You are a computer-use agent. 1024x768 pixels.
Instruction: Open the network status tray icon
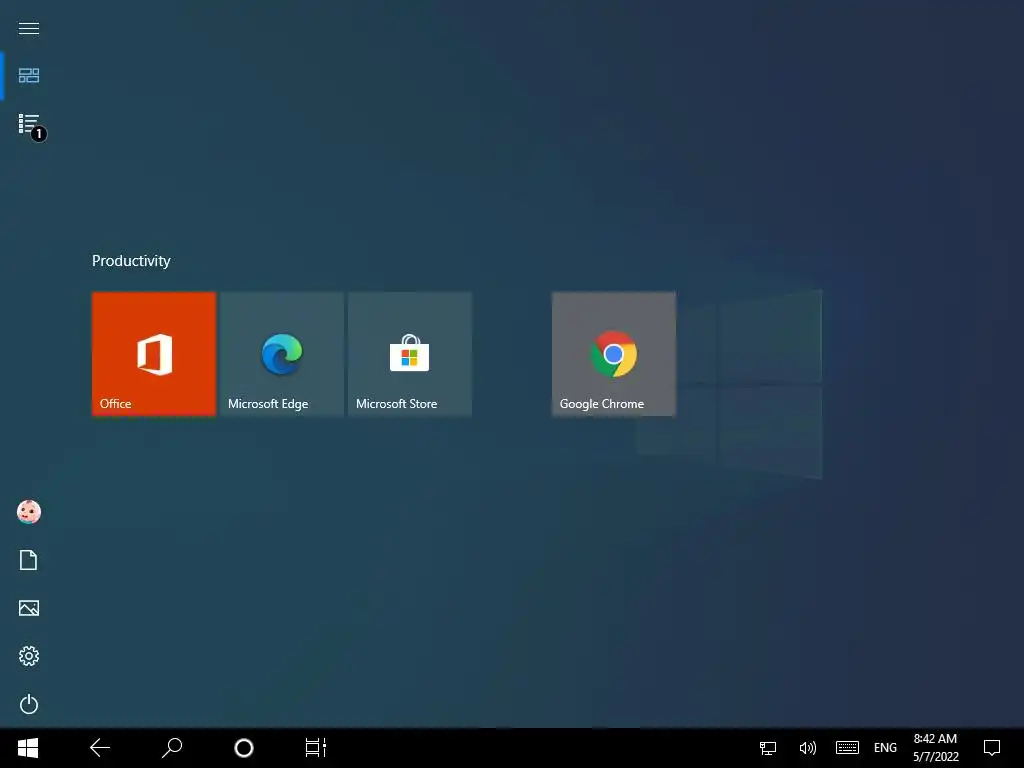point(768,748)
